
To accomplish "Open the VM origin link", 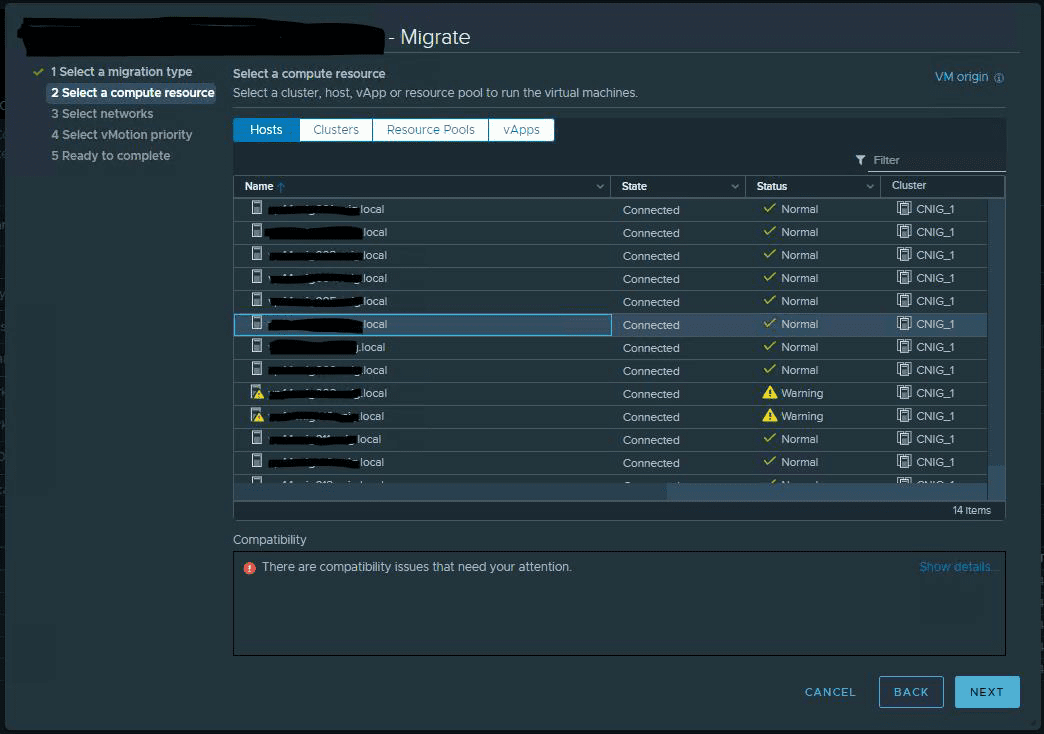I will (x=961, y=77).
